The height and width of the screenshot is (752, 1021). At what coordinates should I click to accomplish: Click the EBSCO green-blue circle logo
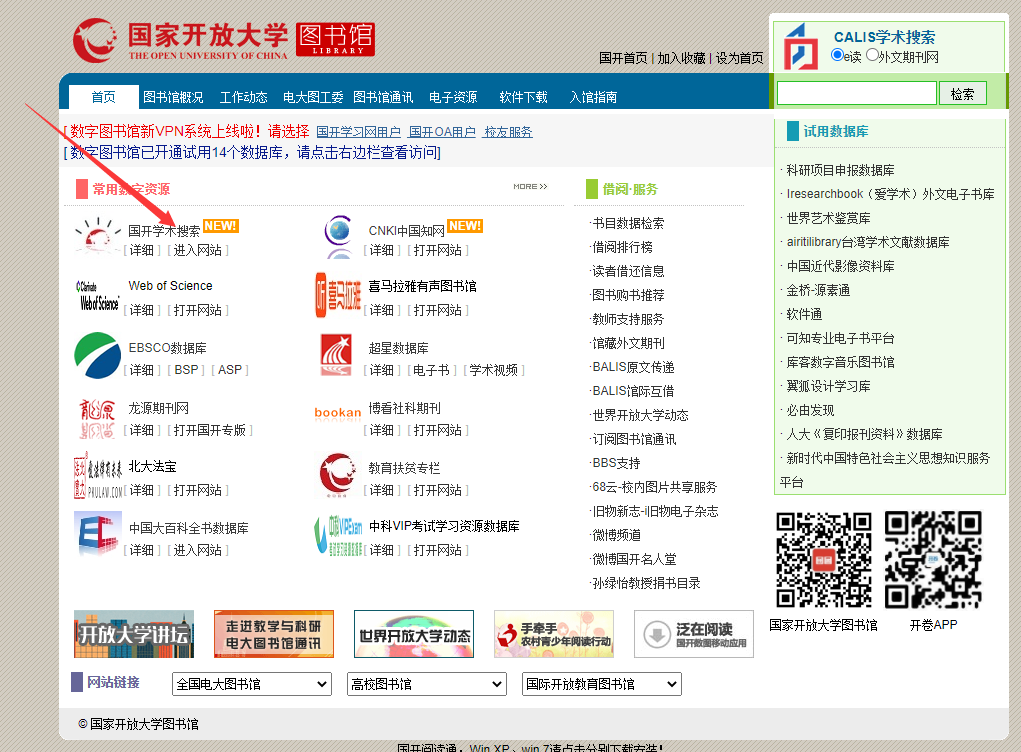tap(98, 355)
